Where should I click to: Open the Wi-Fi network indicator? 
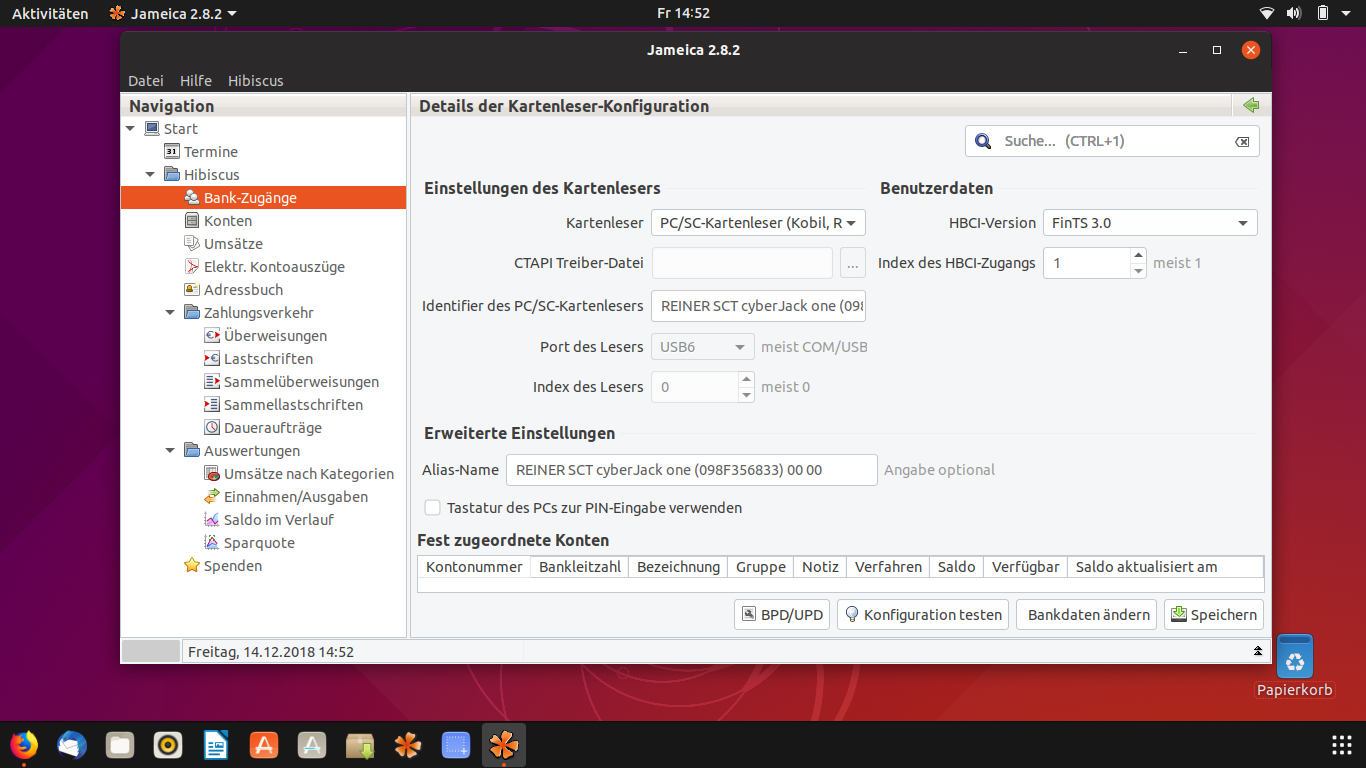(1267, 14)
